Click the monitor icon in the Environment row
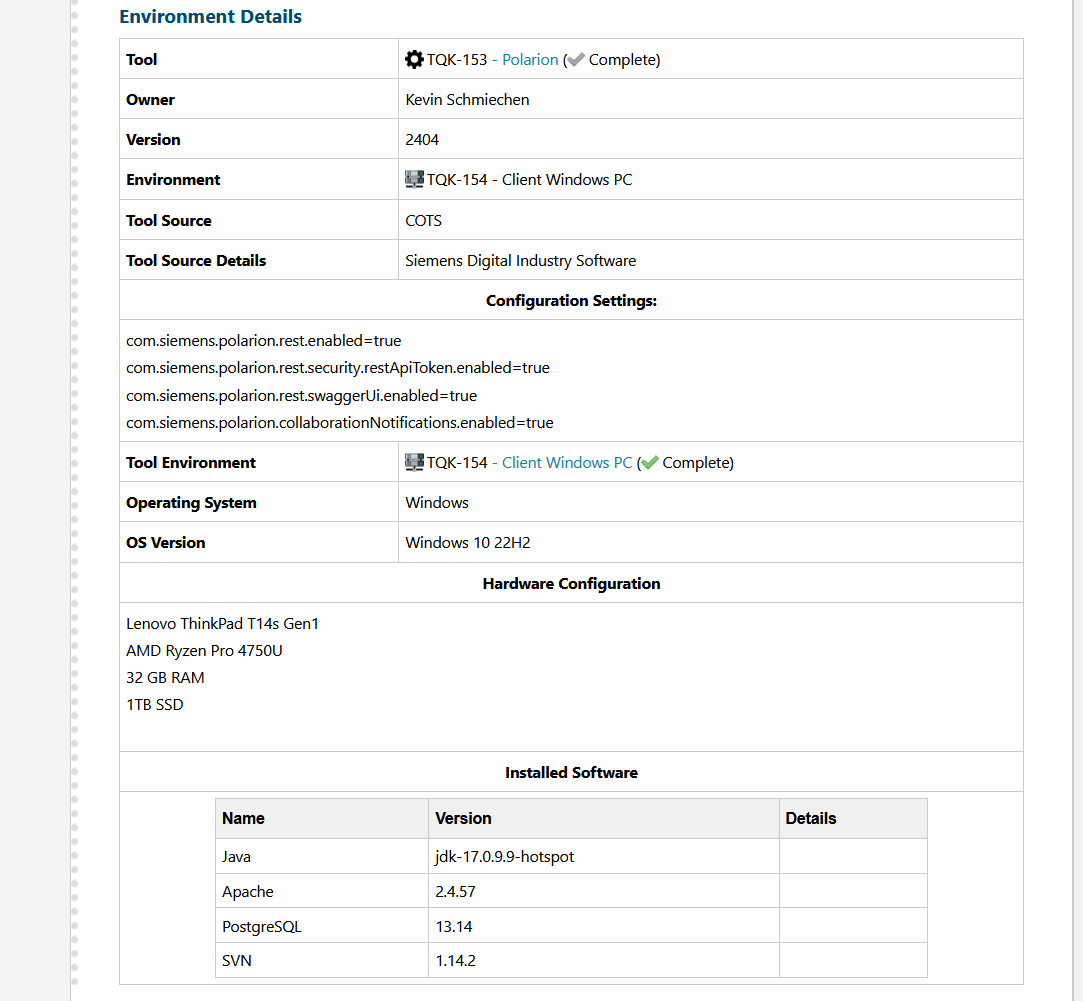Image resolution: width=1083 pixels, height=1001 pixels. tap(413, 179)
